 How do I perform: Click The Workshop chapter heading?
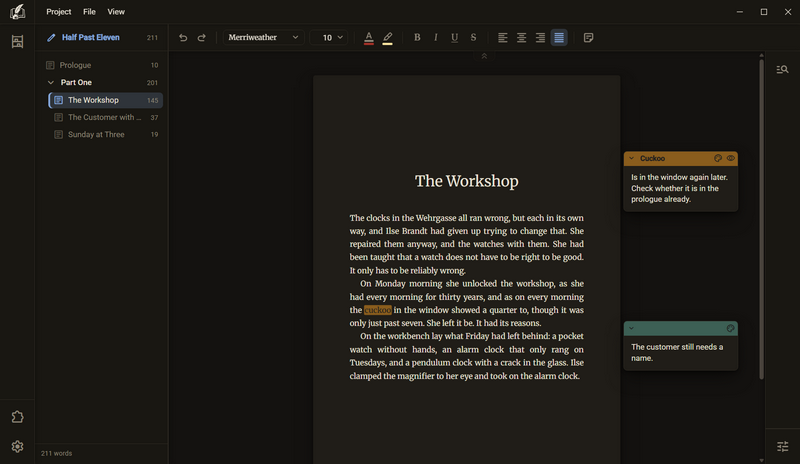pos(466,181)
